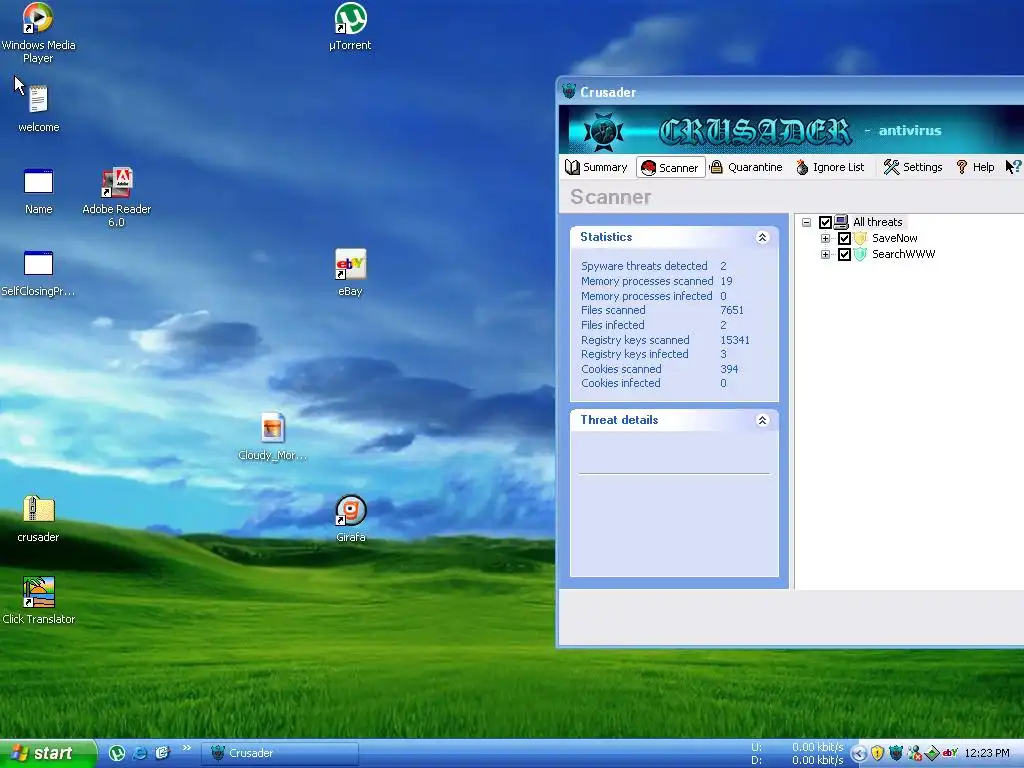
Task: Switch to the Summary tab
Action: (x=596, y=167)
